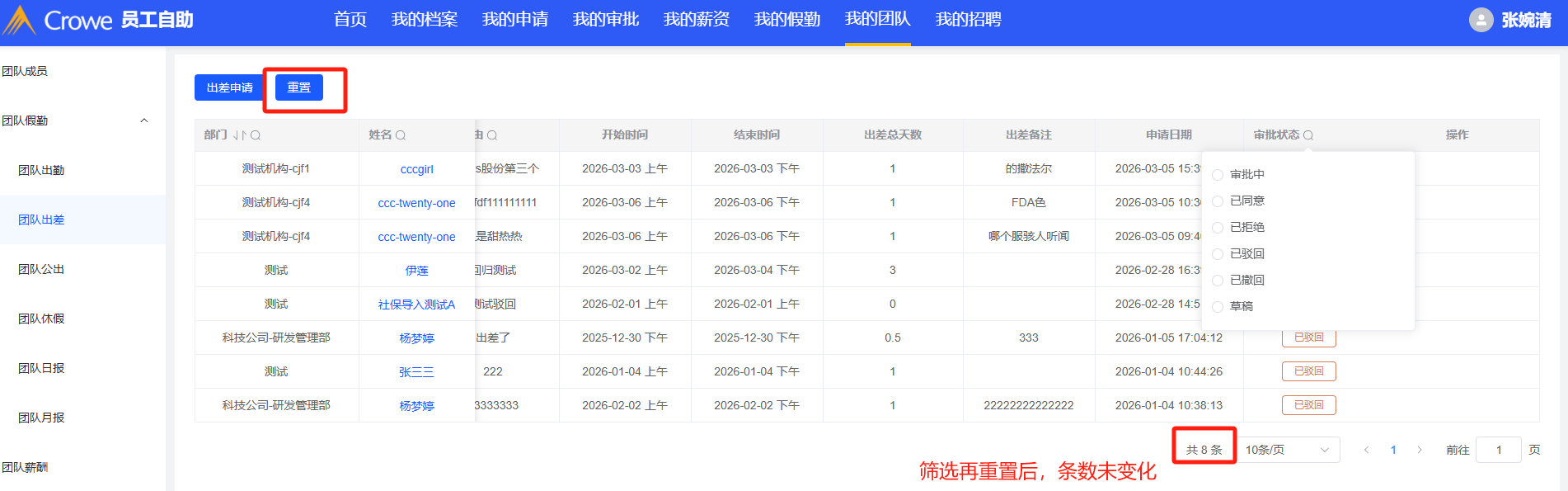The image size is (1568, 491).
Task: Open 我的申请 navigation tab
Action: pos(515,19)
